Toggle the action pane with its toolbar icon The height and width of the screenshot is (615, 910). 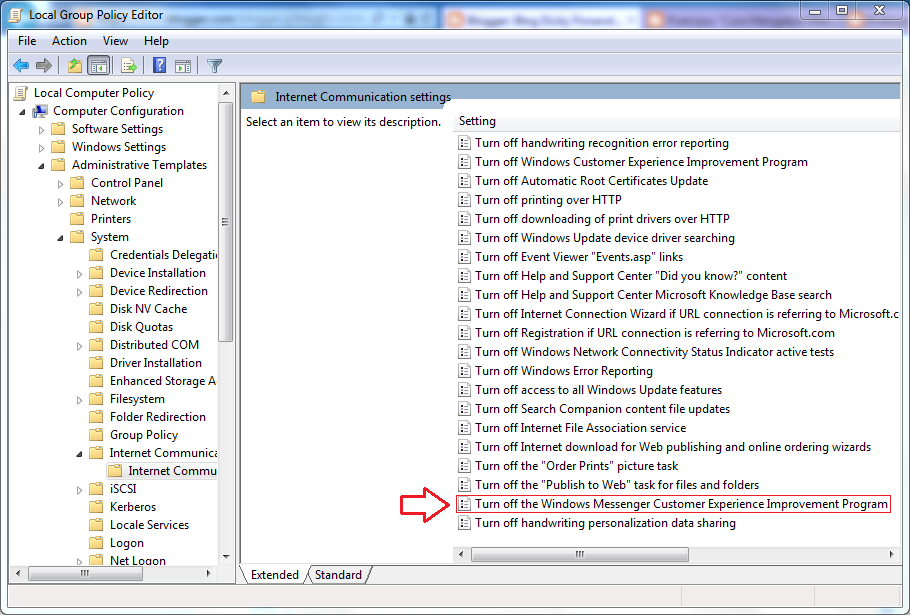point(184,65)
